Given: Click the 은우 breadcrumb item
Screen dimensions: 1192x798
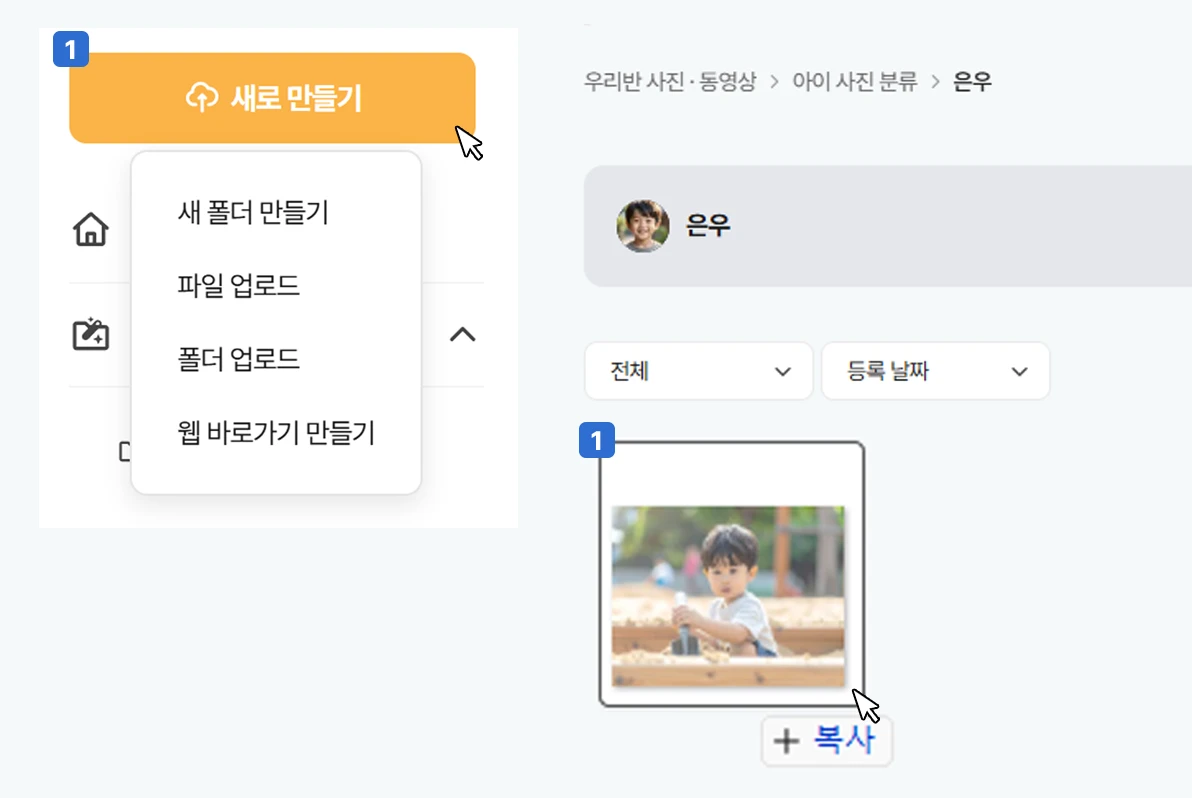Looking at the screenshot, I should coord(972,82).
